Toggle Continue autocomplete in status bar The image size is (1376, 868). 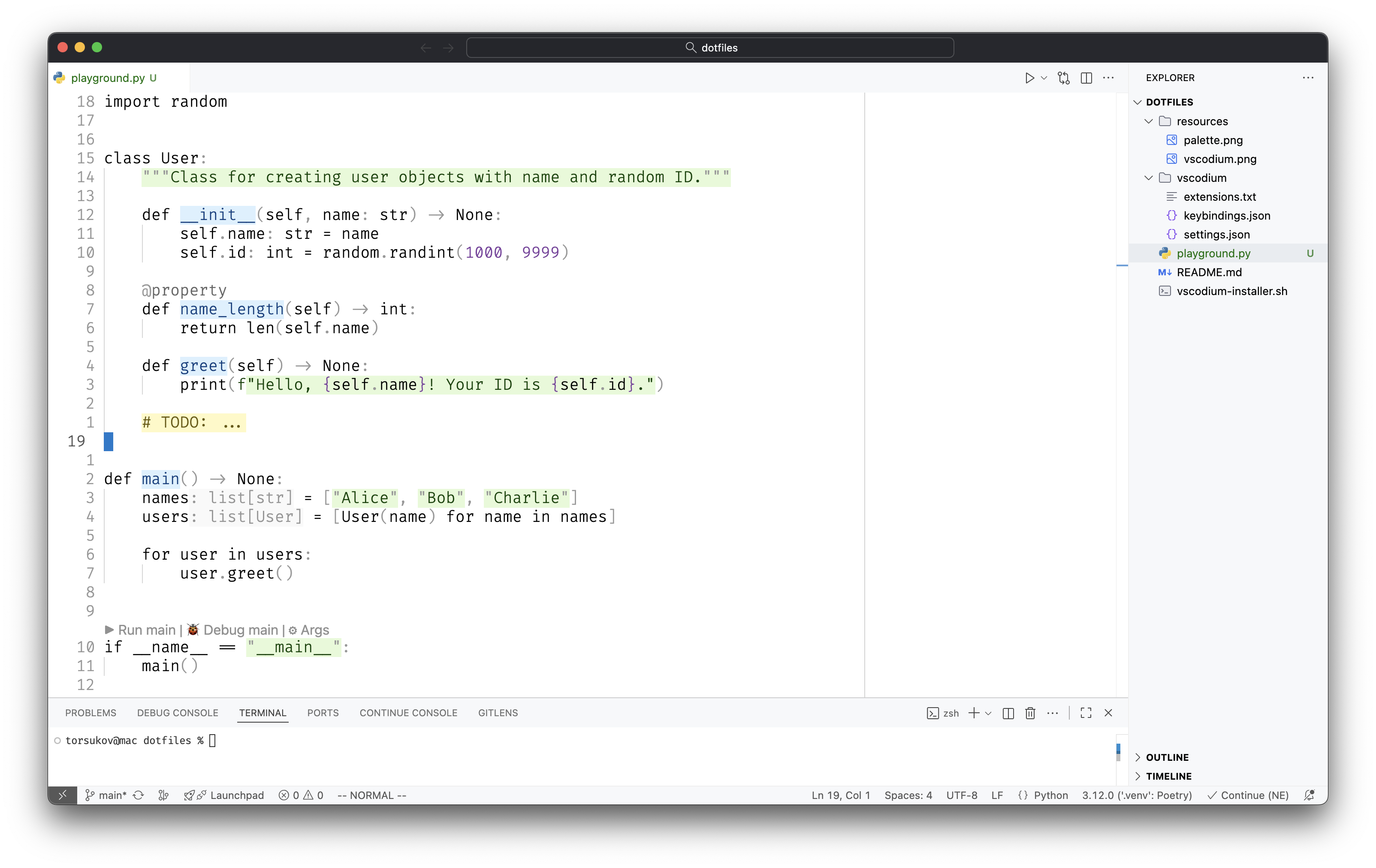(x=1248, y=795)
